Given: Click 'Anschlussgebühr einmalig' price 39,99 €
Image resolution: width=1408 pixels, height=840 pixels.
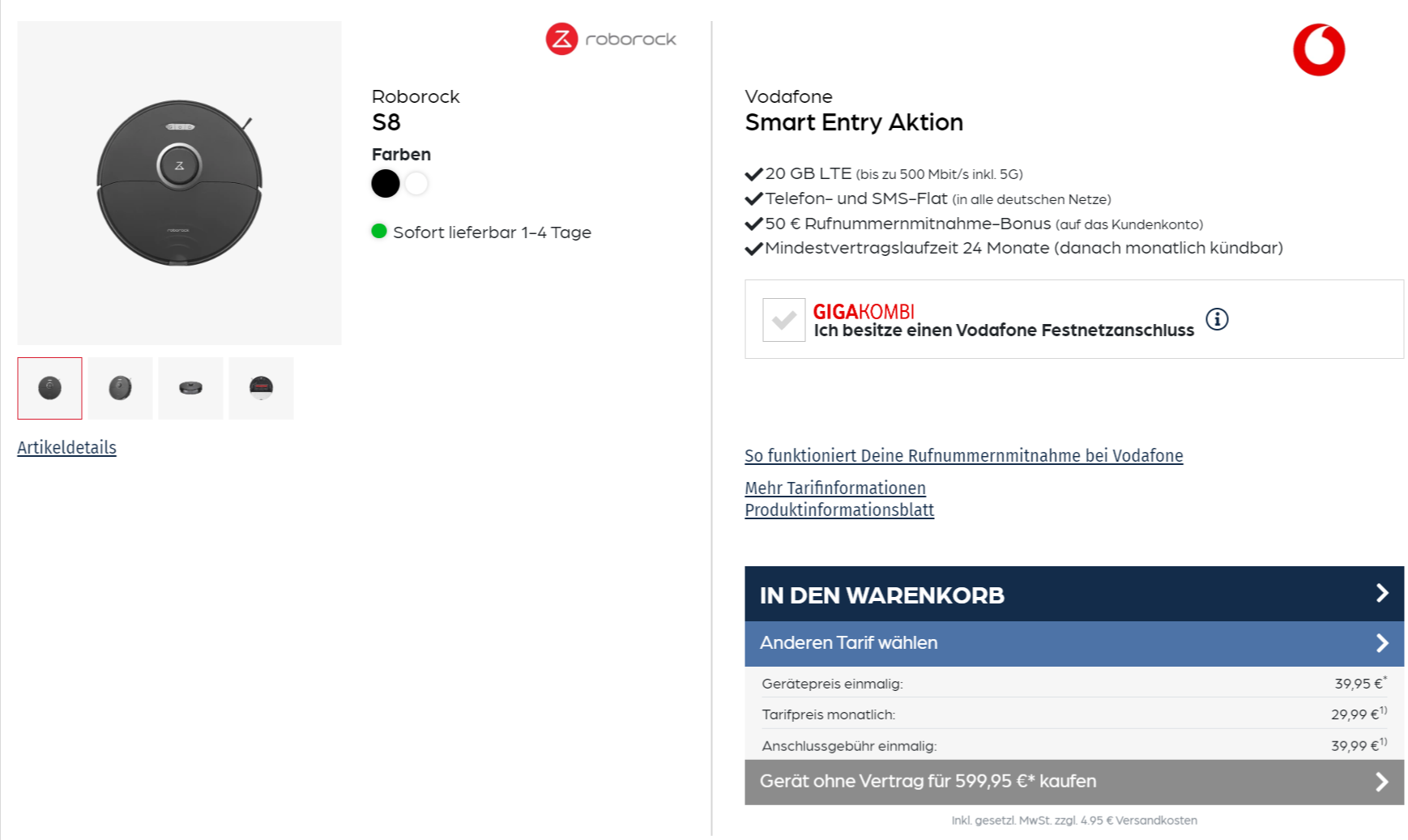Looking at the screenshot, I should tap(1359, 745).
